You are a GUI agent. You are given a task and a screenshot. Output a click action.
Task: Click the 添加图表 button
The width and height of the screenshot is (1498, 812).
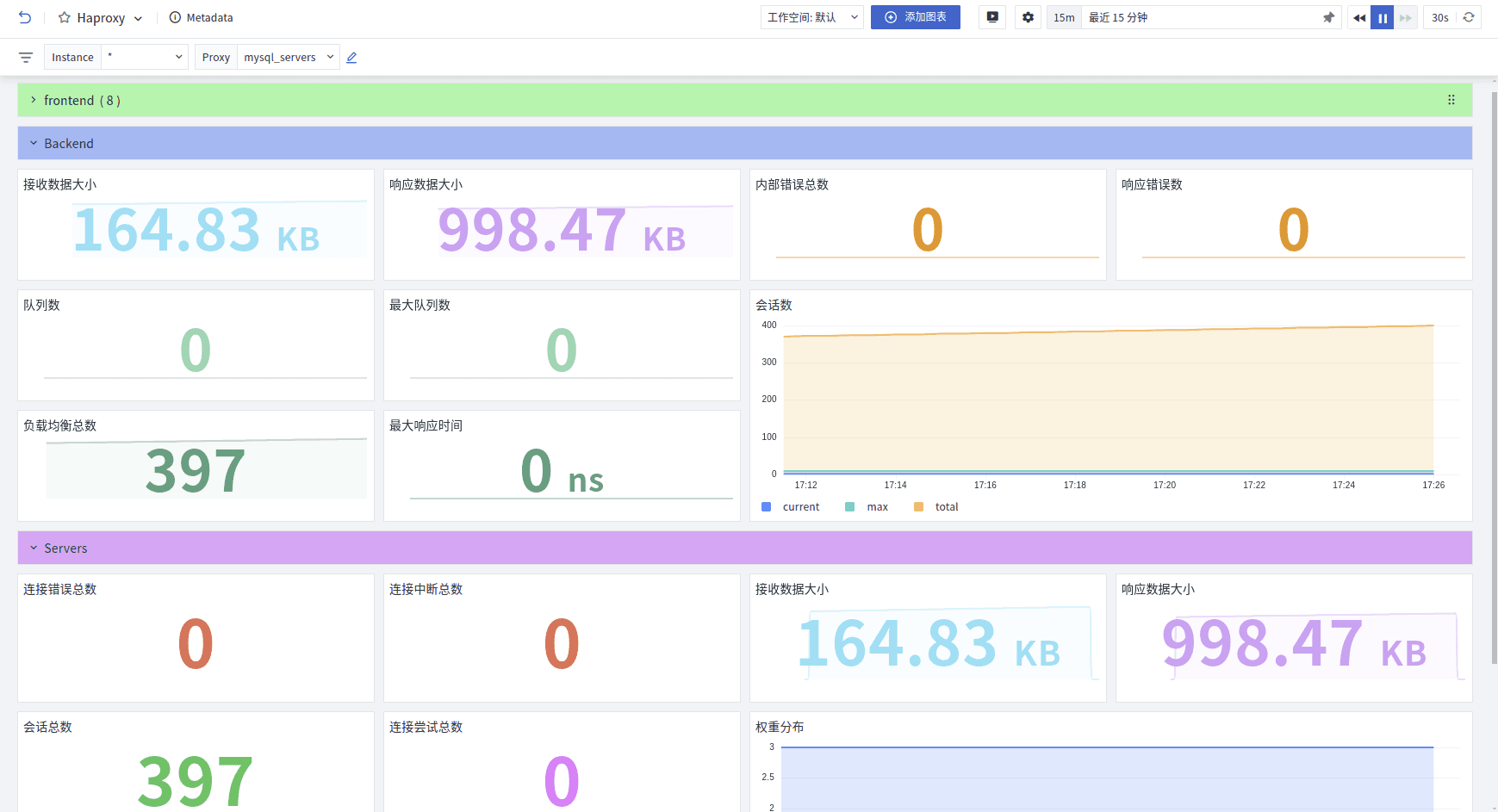(915, 17)
